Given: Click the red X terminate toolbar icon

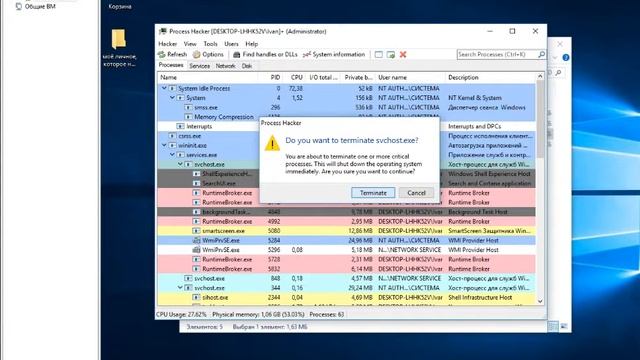Looking at the screenshot, I should pyautogui.click(x=403, y=54).
